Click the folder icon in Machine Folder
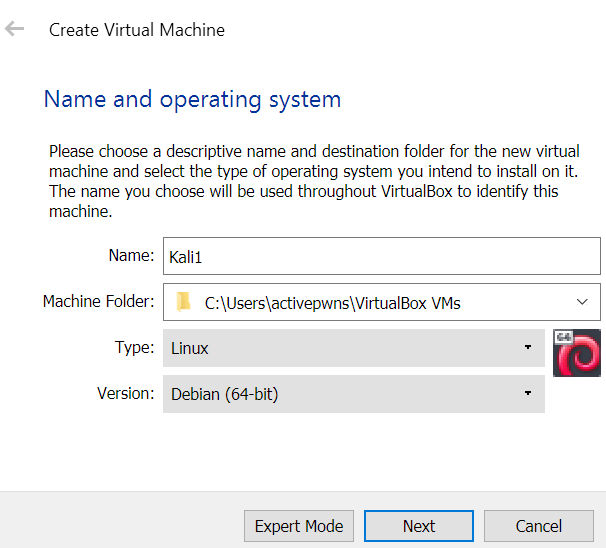This screenshot has width=606, height=548. tap(183, 302)
